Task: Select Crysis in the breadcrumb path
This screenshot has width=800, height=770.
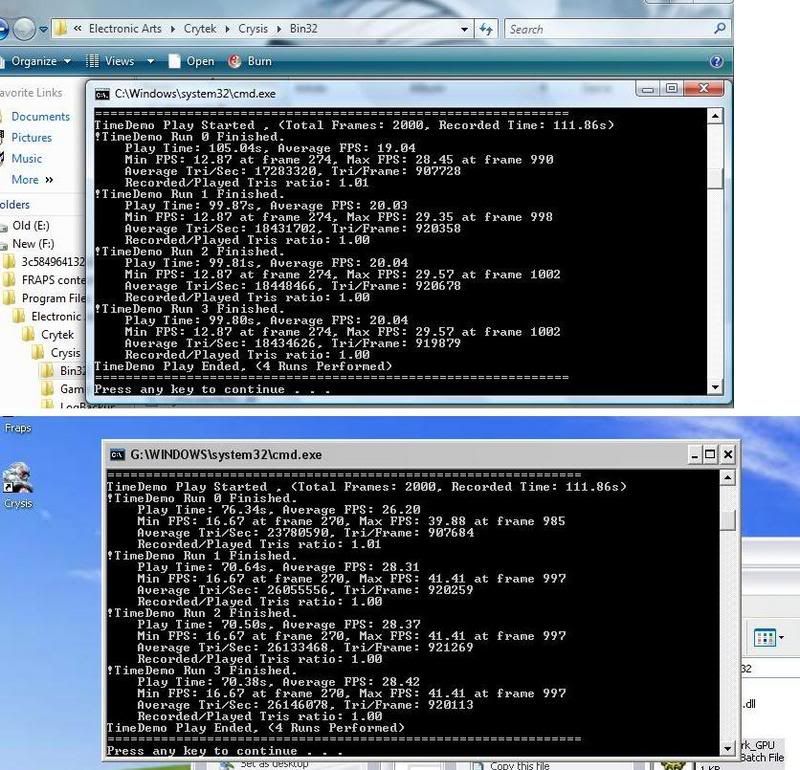Action: [x=253, y=29]
